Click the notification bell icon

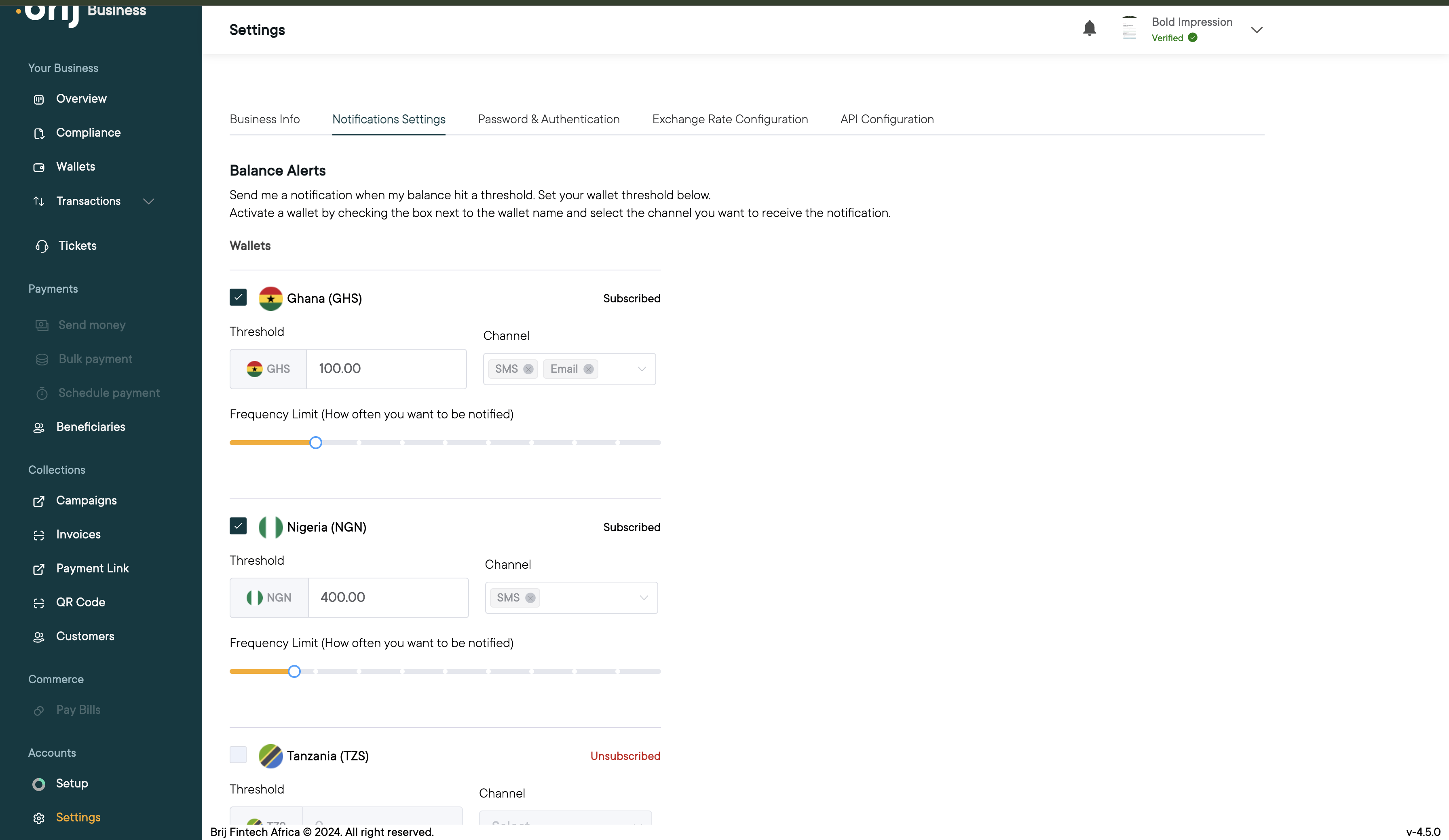click(1089, 28)
